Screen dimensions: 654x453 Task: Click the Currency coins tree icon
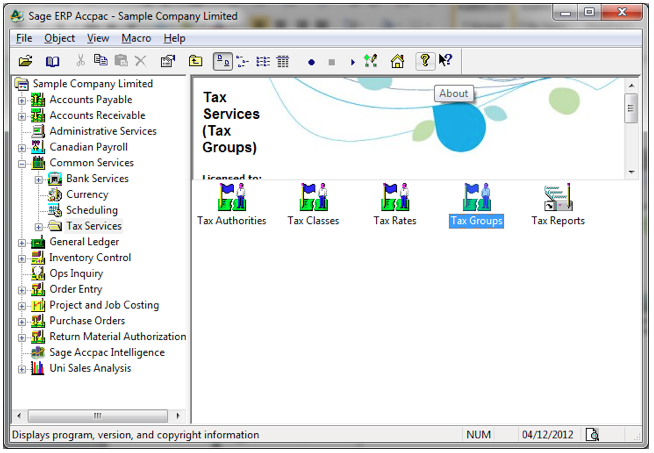(x=55, y=194)
